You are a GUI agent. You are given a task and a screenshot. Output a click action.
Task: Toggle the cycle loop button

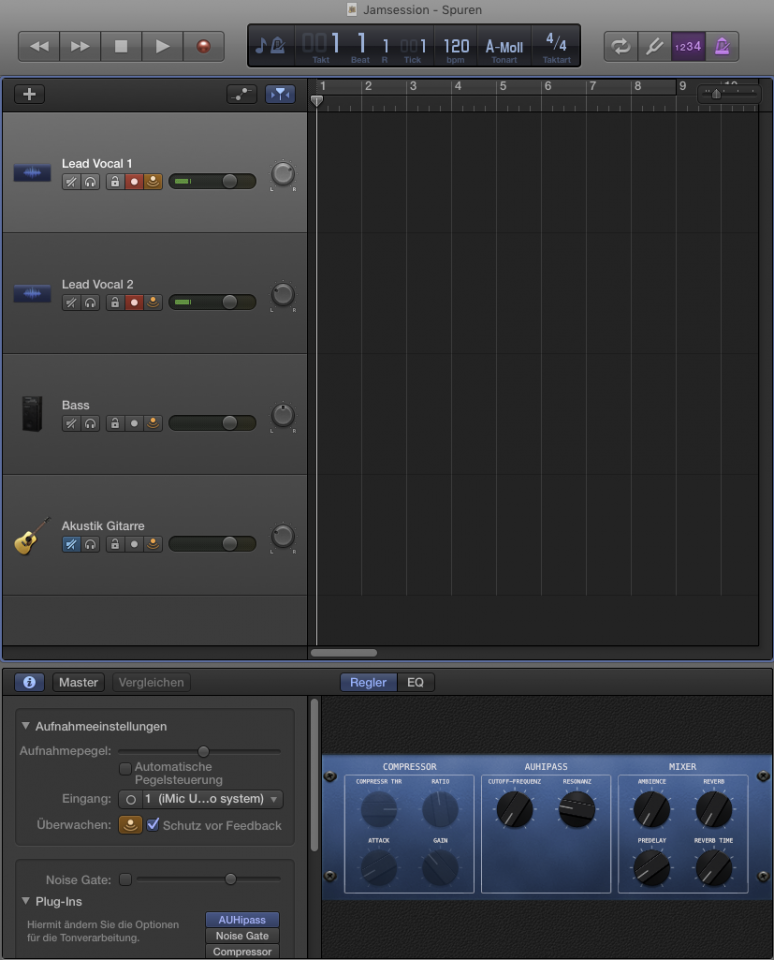[x=620, y=47]
